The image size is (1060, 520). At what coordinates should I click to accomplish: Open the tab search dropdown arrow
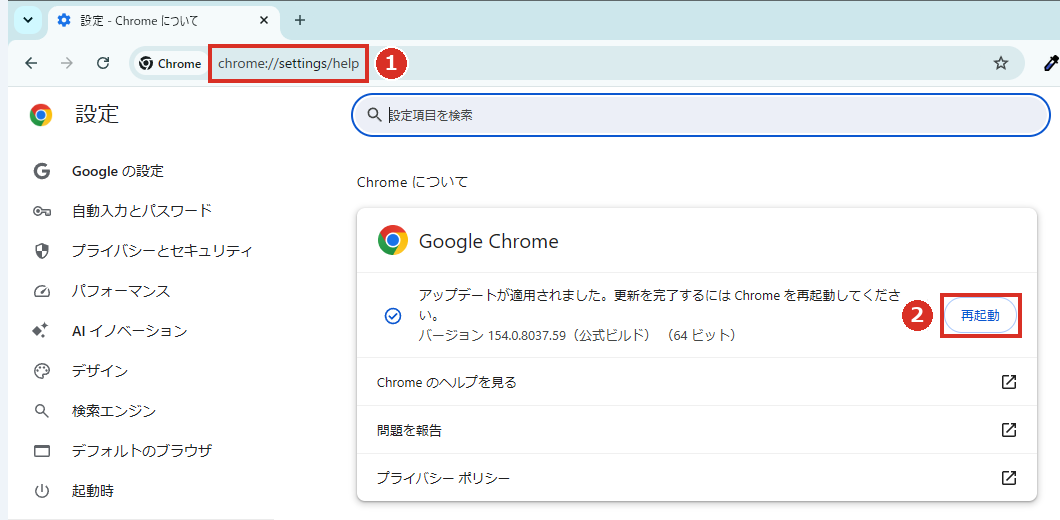(x=28, y=20)
